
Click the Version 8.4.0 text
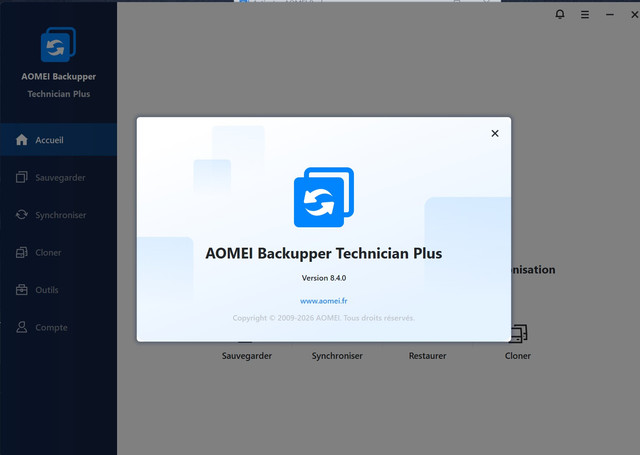pos(324,278)
